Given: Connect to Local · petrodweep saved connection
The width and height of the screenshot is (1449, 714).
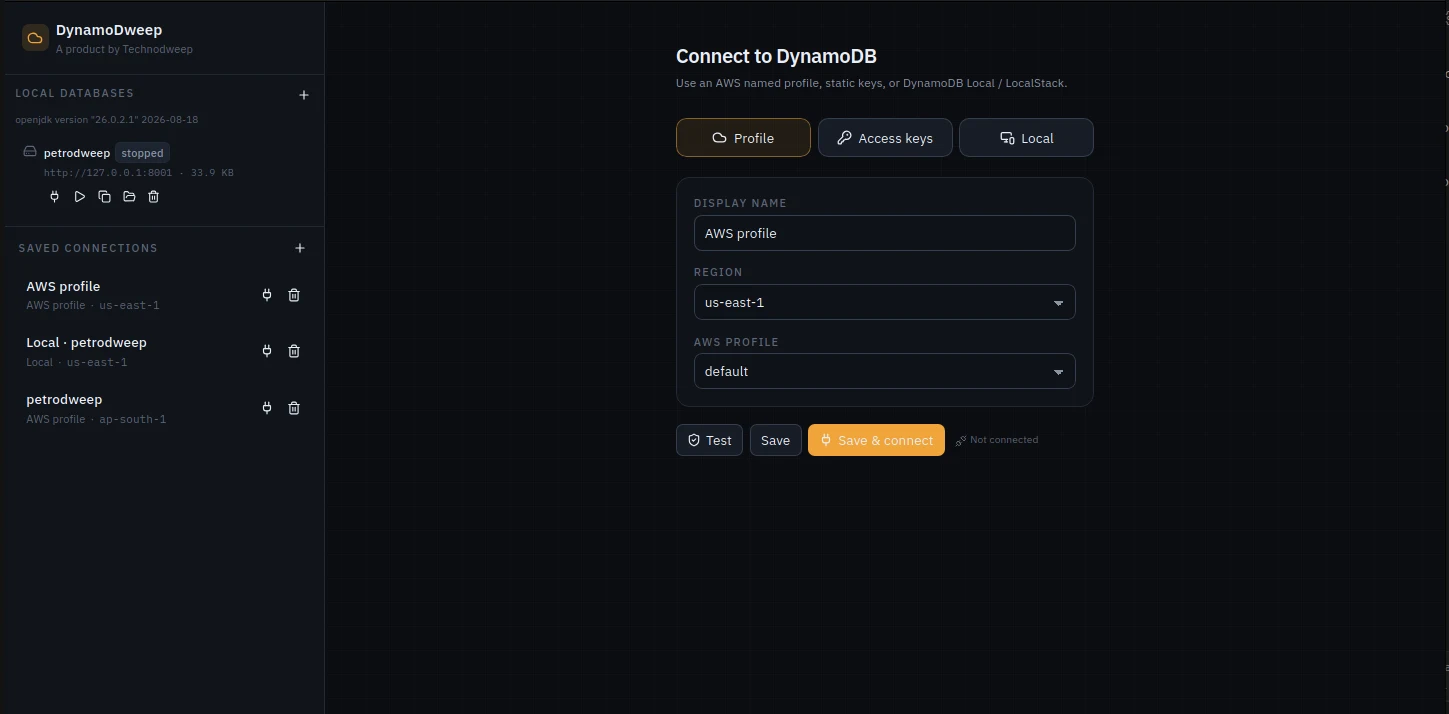Looking at the screenshot, I should coord(267,351).
